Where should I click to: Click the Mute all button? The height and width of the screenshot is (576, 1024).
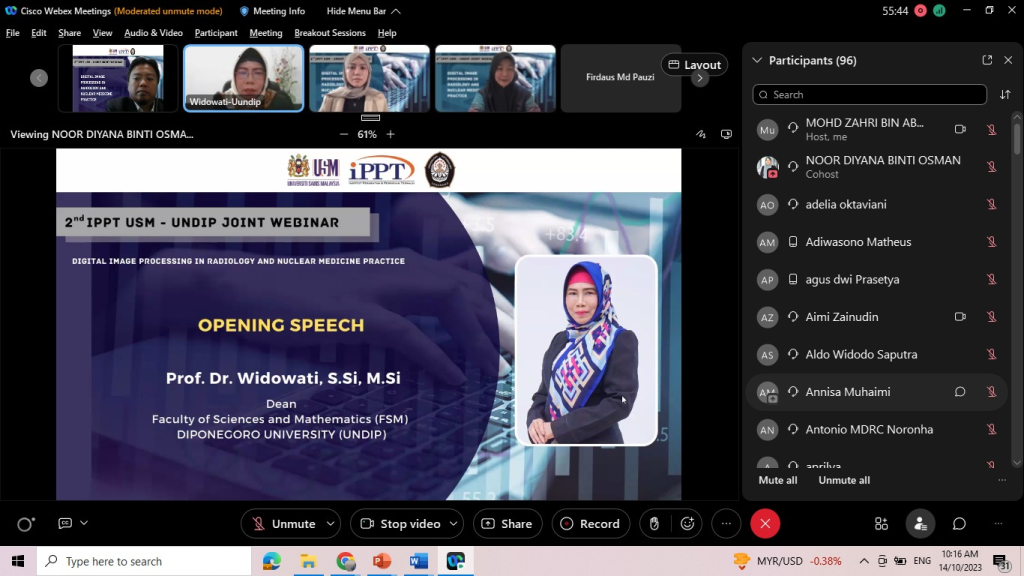point(778,480)
